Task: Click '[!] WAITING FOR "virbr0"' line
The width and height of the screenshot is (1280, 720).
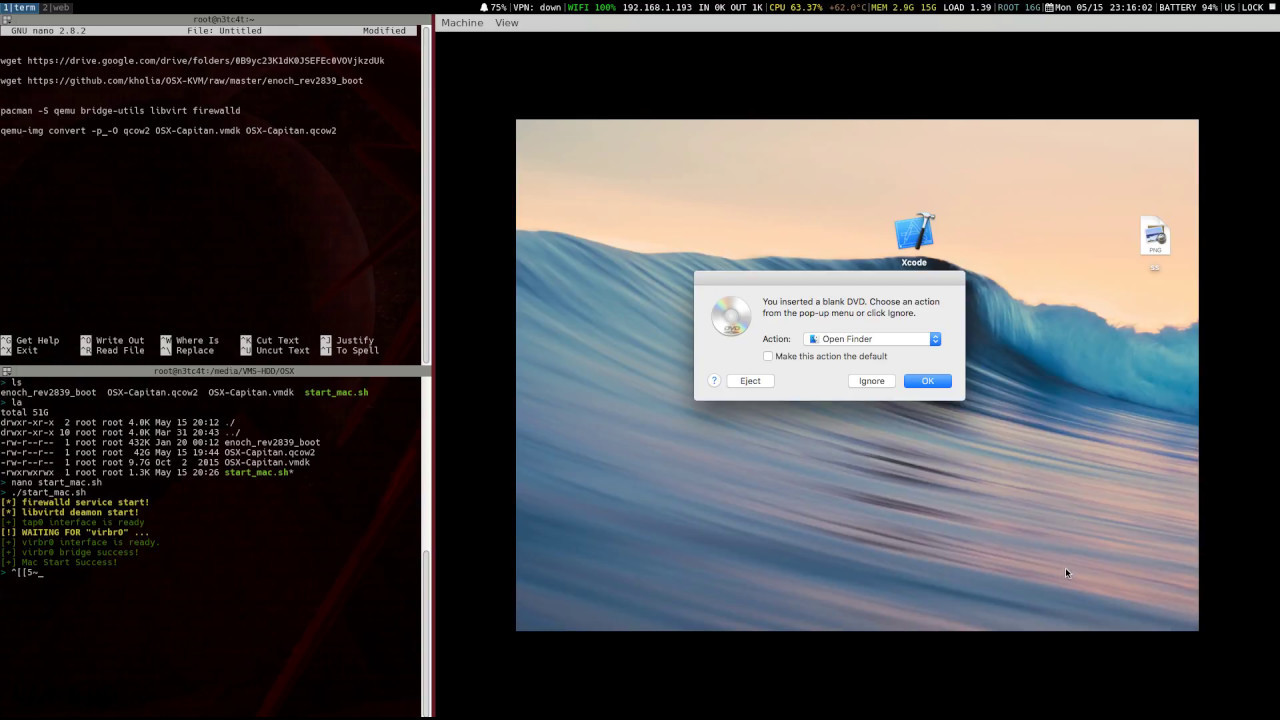Action: [x=74, y=532]
